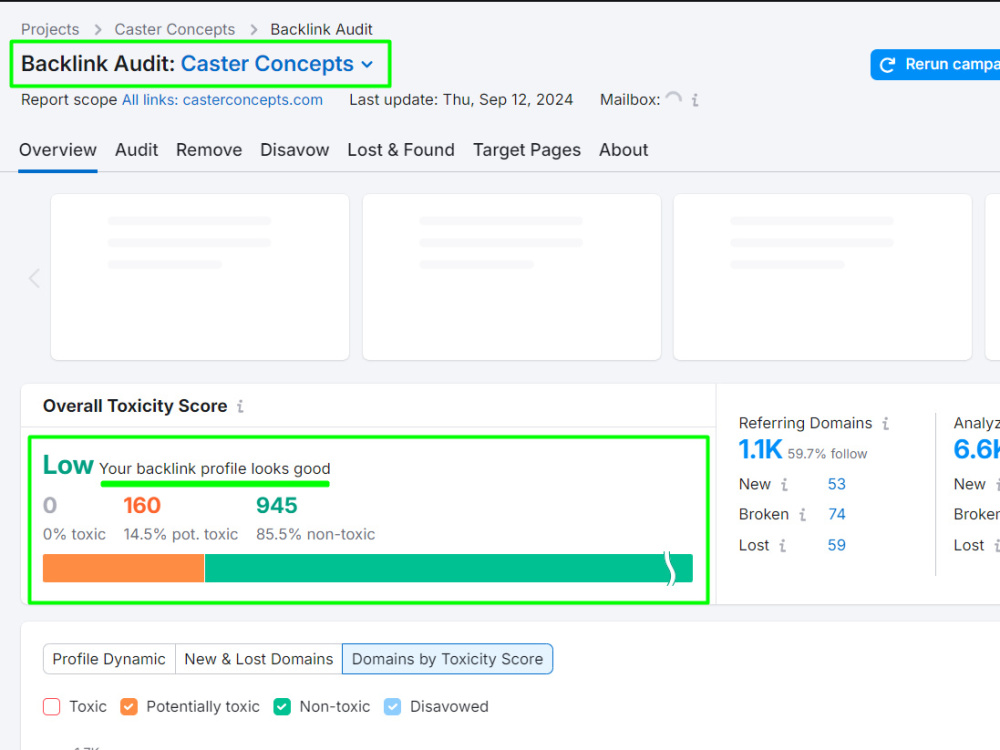Screen dimensions: 1000x750
Task: Uncheck the Non-toxic checkbox
Action: coord(282,707)
